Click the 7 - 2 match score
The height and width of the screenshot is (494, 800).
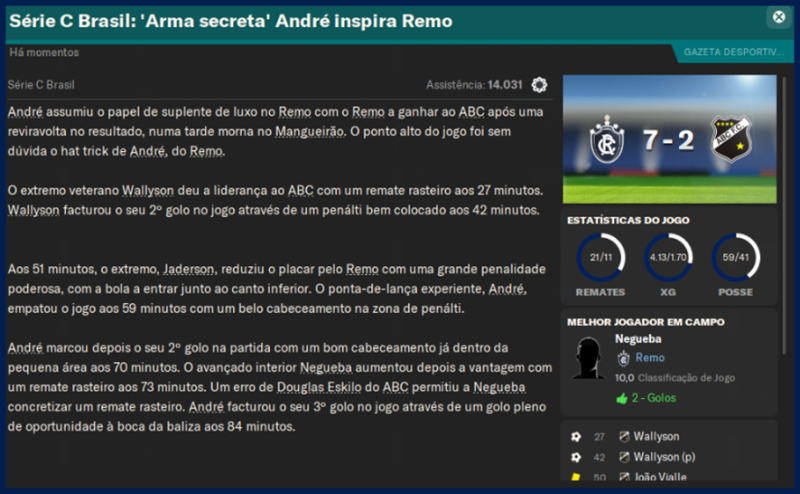[668, 140]
